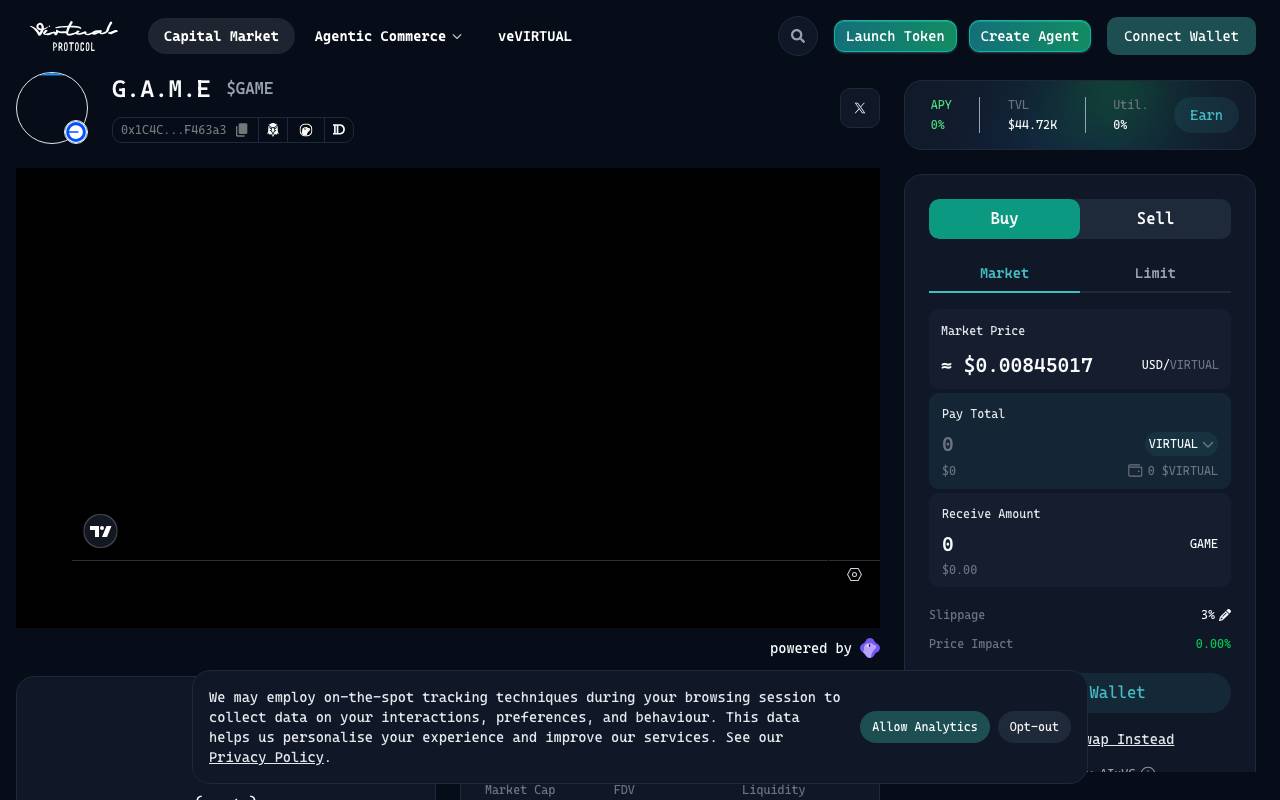The width and height of the screenshot is (1280, 800).
Task: Click the TVL value $44.72K
Action: (1032, 125)
